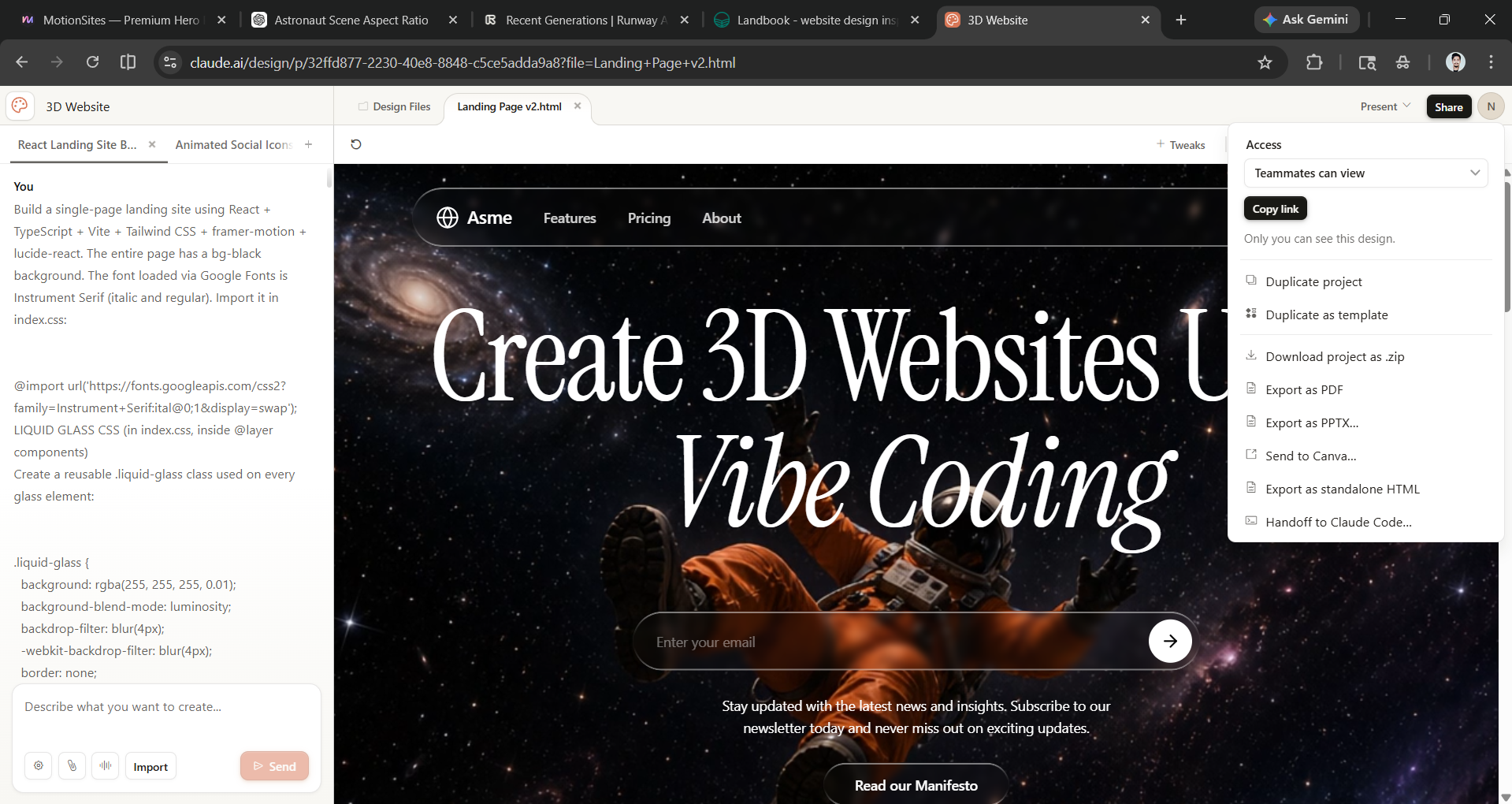Start voice input waveform icon
The width and height of the screenshot is (1512, 804).
pos(106,766)
